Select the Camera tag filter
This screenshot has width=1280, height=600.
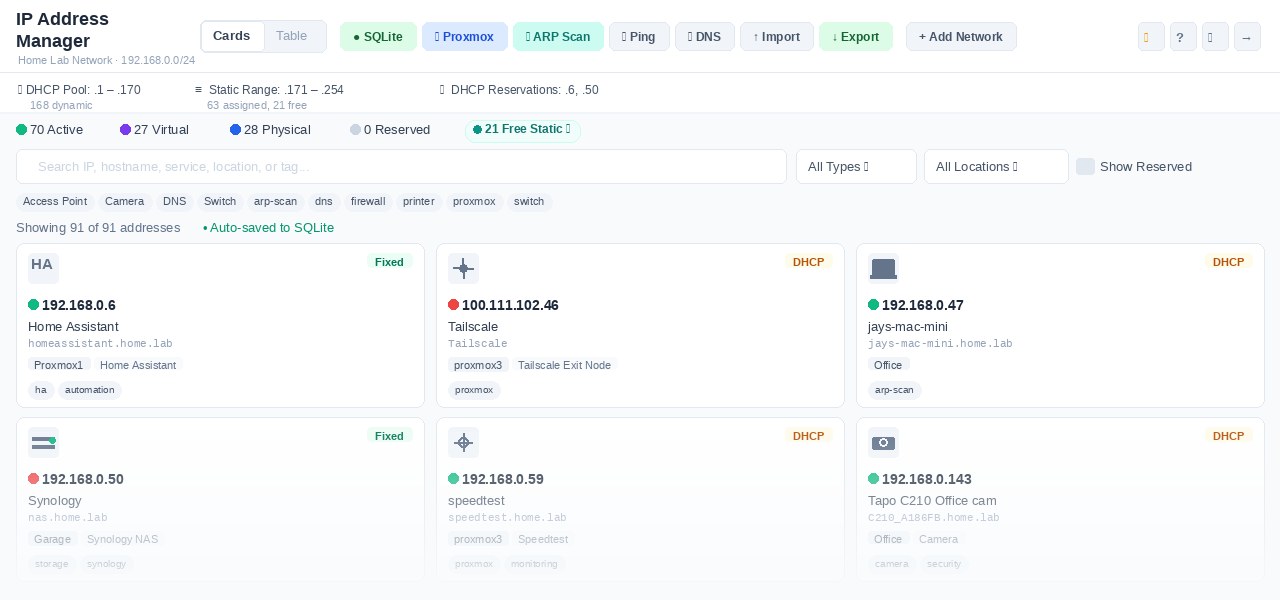(x=125, y=202)
